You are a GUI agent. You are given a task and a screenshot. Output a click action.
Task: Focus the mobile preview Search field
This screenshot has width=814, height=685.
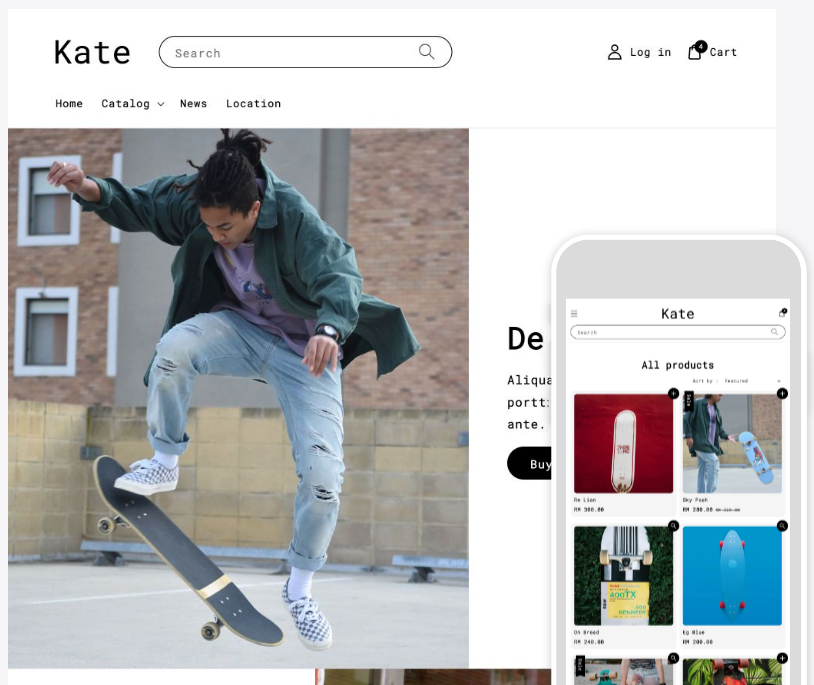(677, 332)
